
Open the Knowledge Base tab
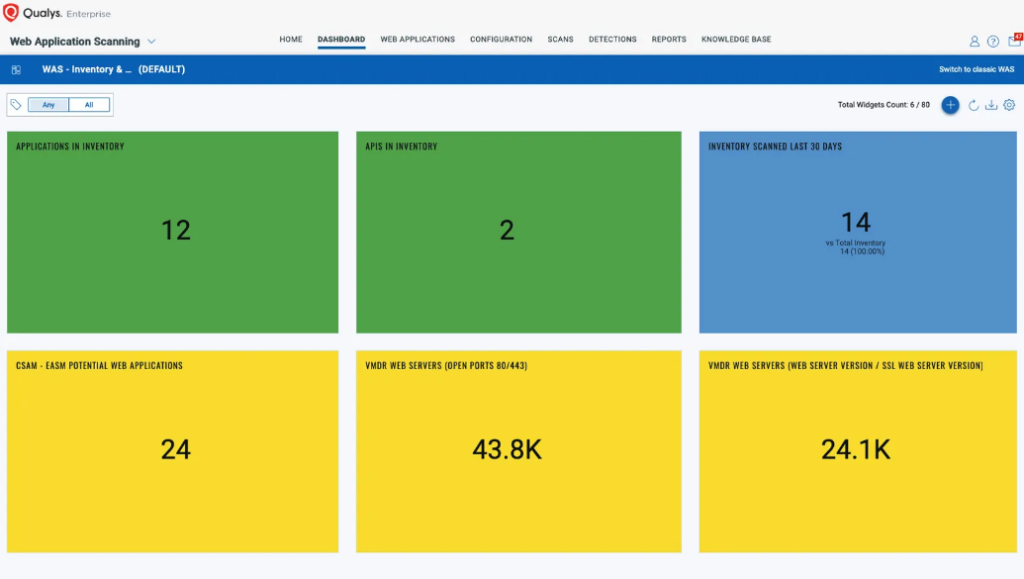736,39
